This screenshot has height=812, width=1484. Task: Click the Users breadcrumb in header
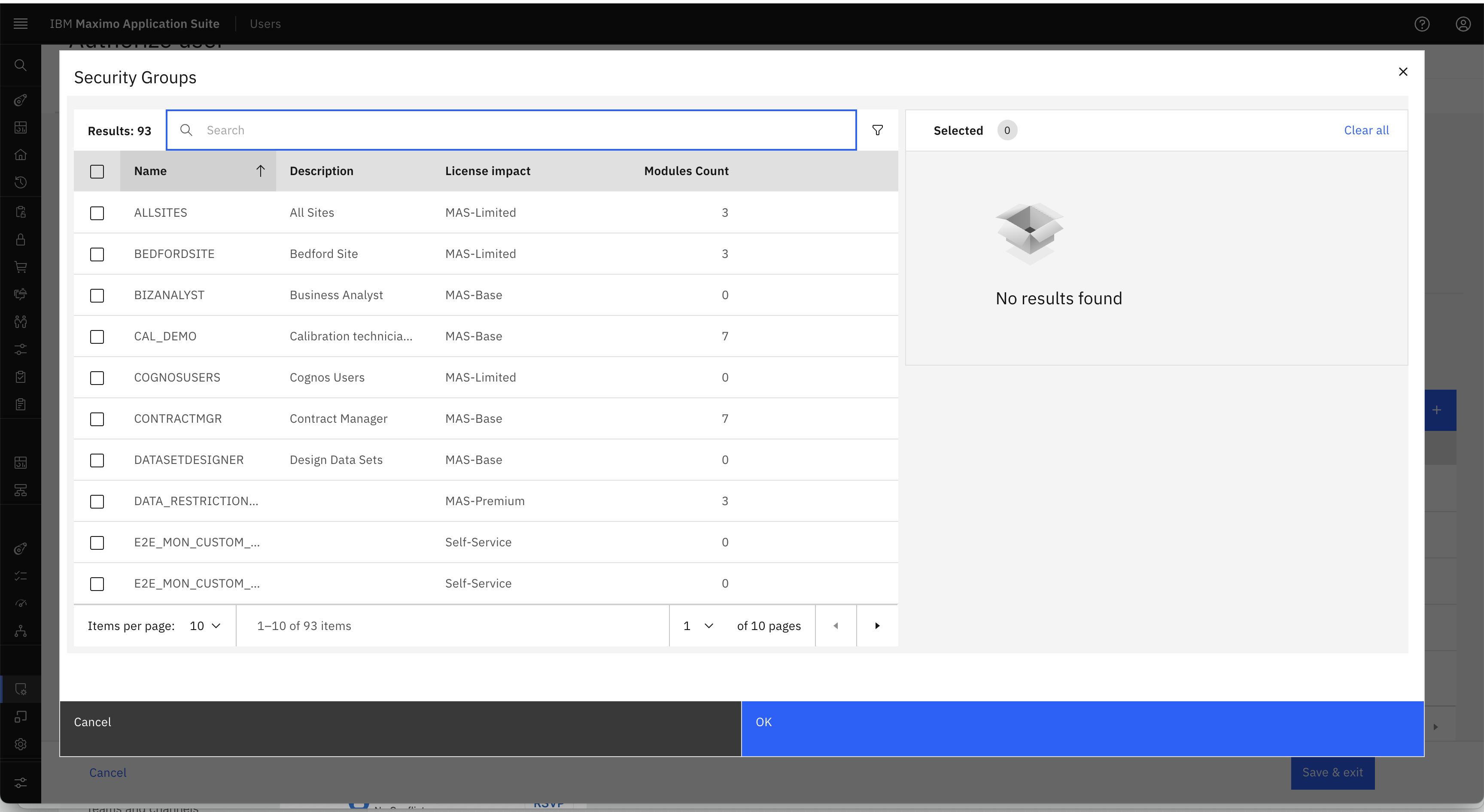click(265, 24)
